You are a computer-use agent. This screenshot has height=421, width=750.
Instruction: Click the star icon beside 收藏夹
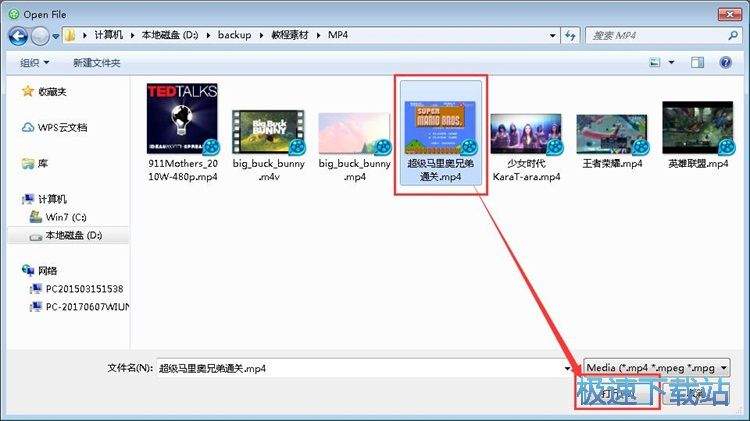28,91
